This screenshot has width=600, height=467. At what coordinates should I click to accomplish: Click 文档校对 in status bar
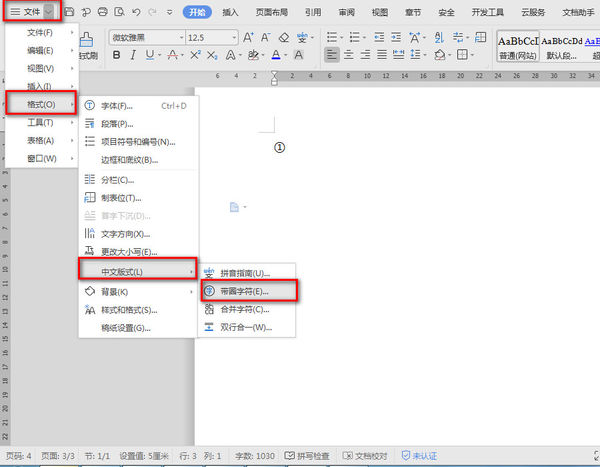coord(365,456)
